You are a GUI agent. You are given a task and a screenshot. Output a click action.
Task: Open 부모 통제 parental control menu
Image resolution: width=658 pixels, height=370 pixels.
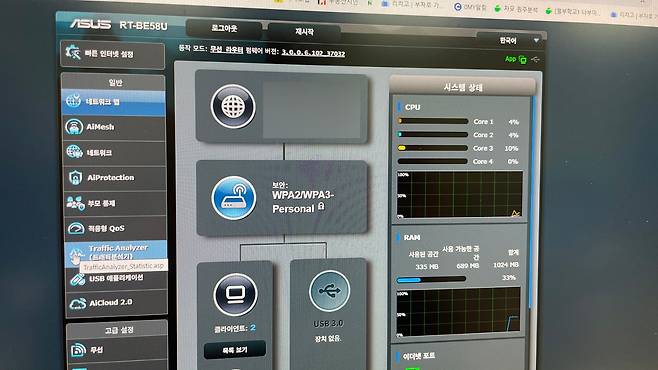115,203
